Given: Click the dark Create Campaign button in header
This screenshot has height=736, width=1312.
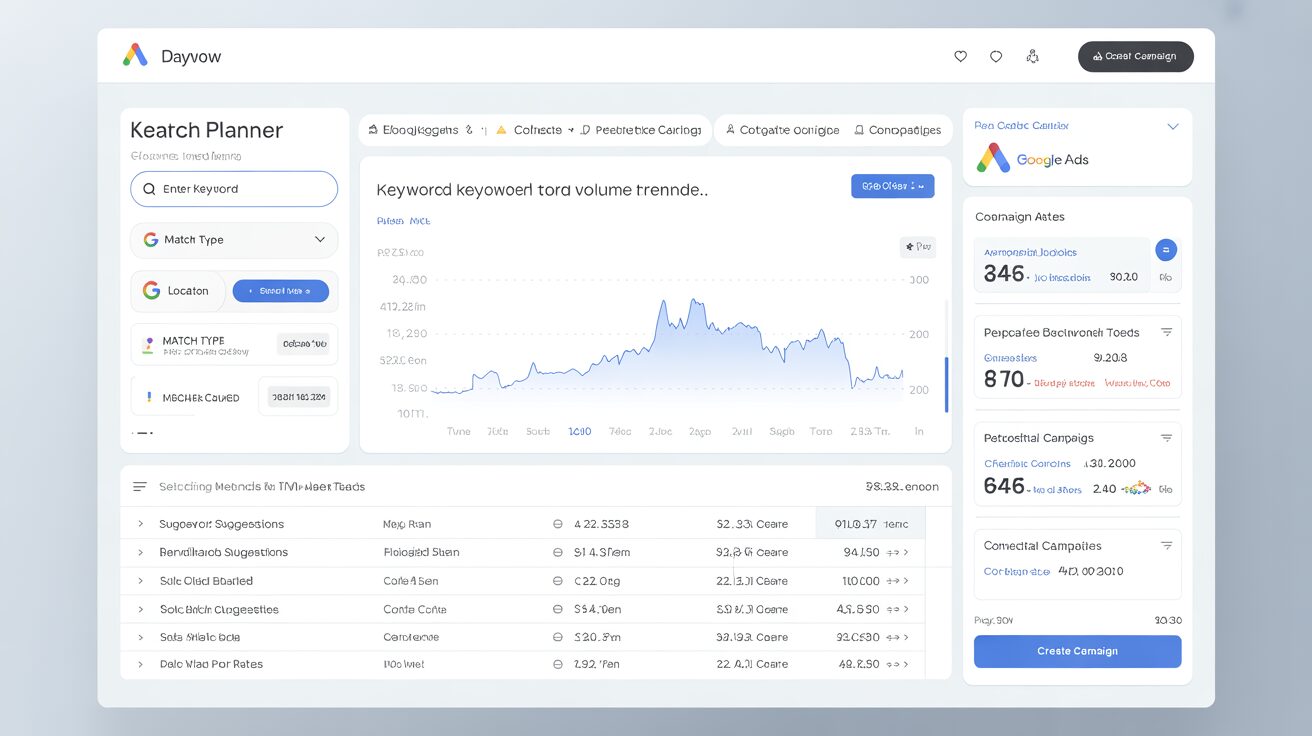Looking at the screenshot, I should pyautogui.click(x=1135, y=57).
